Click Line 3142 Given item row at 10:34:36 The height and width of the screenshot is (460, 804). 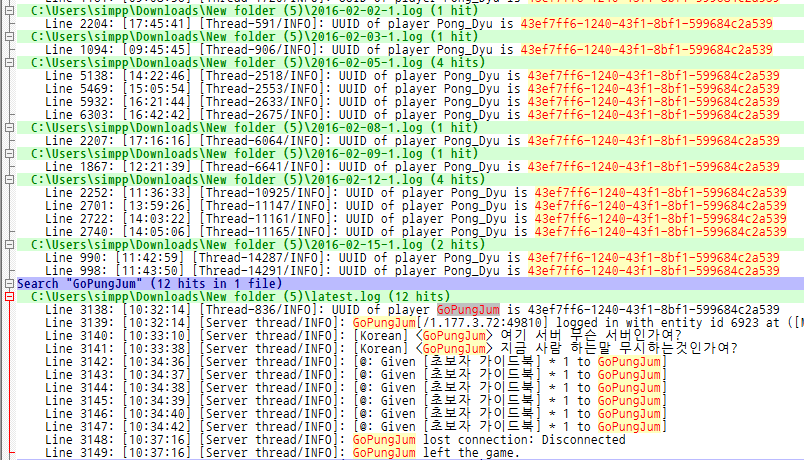[356, 362]
